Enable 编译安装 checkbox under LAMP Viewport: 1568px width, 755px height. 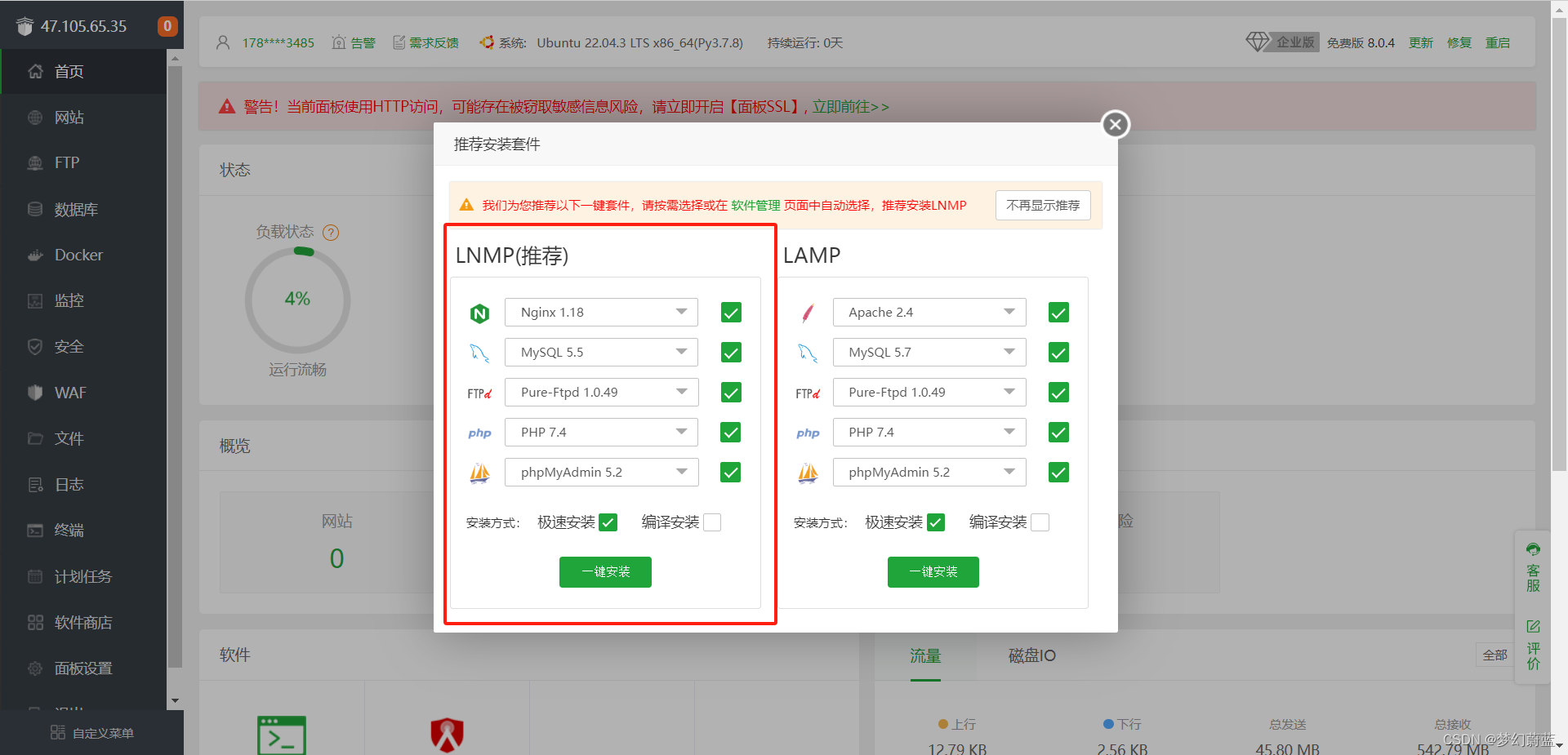pyautogui.click(x=1040, y=522)
